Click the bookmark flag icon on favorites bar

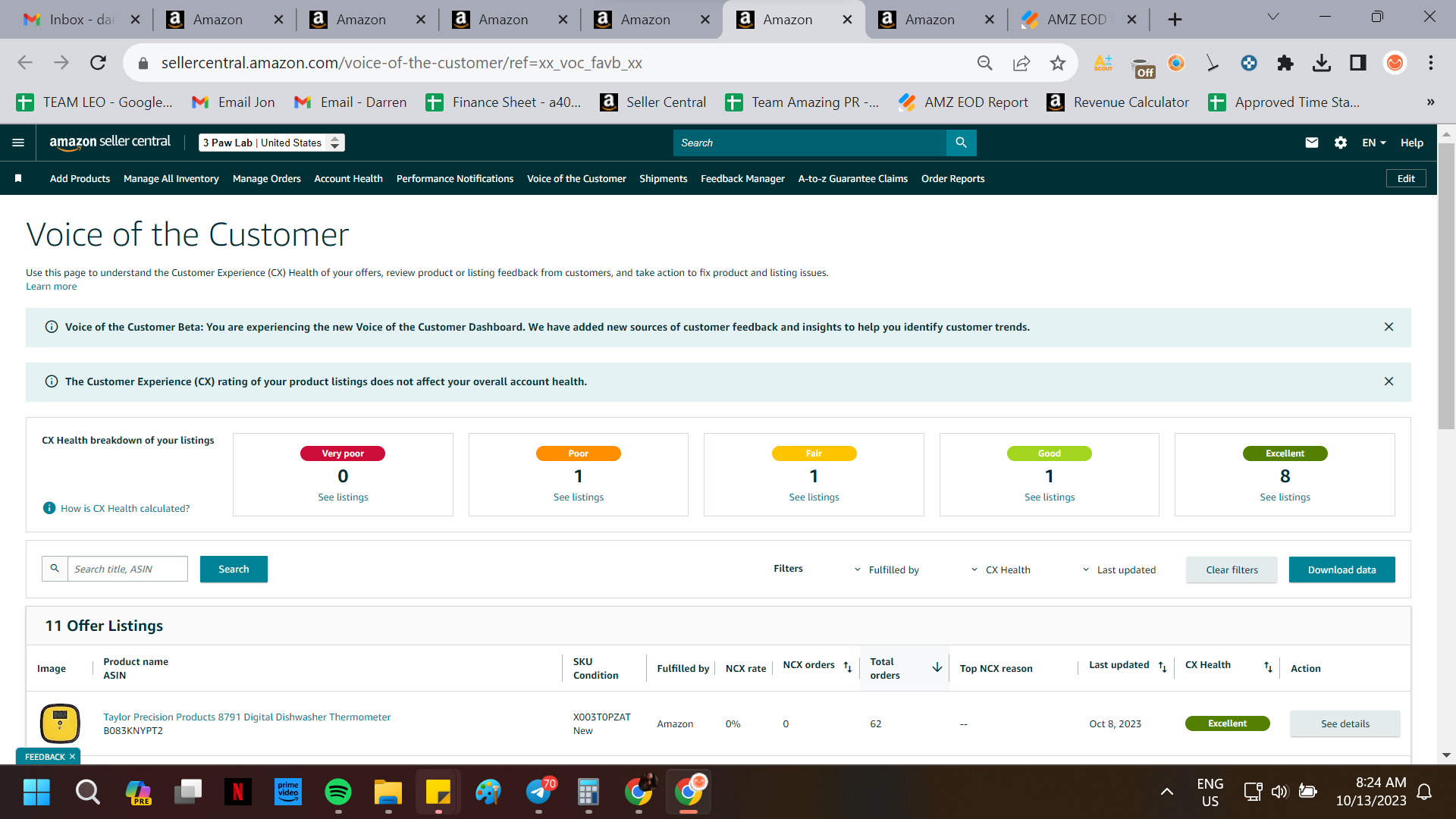pyautogui.click(x=18, y=178)
